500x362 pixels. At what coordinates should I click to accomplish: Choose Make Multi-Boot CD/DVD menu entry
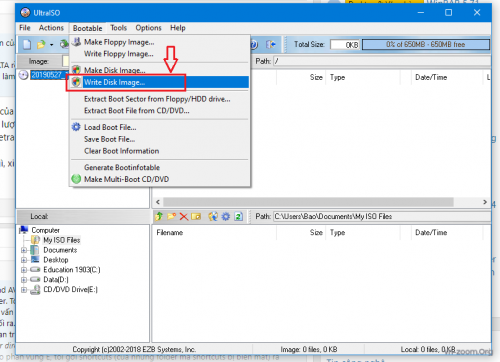click(x=159, y=179)
